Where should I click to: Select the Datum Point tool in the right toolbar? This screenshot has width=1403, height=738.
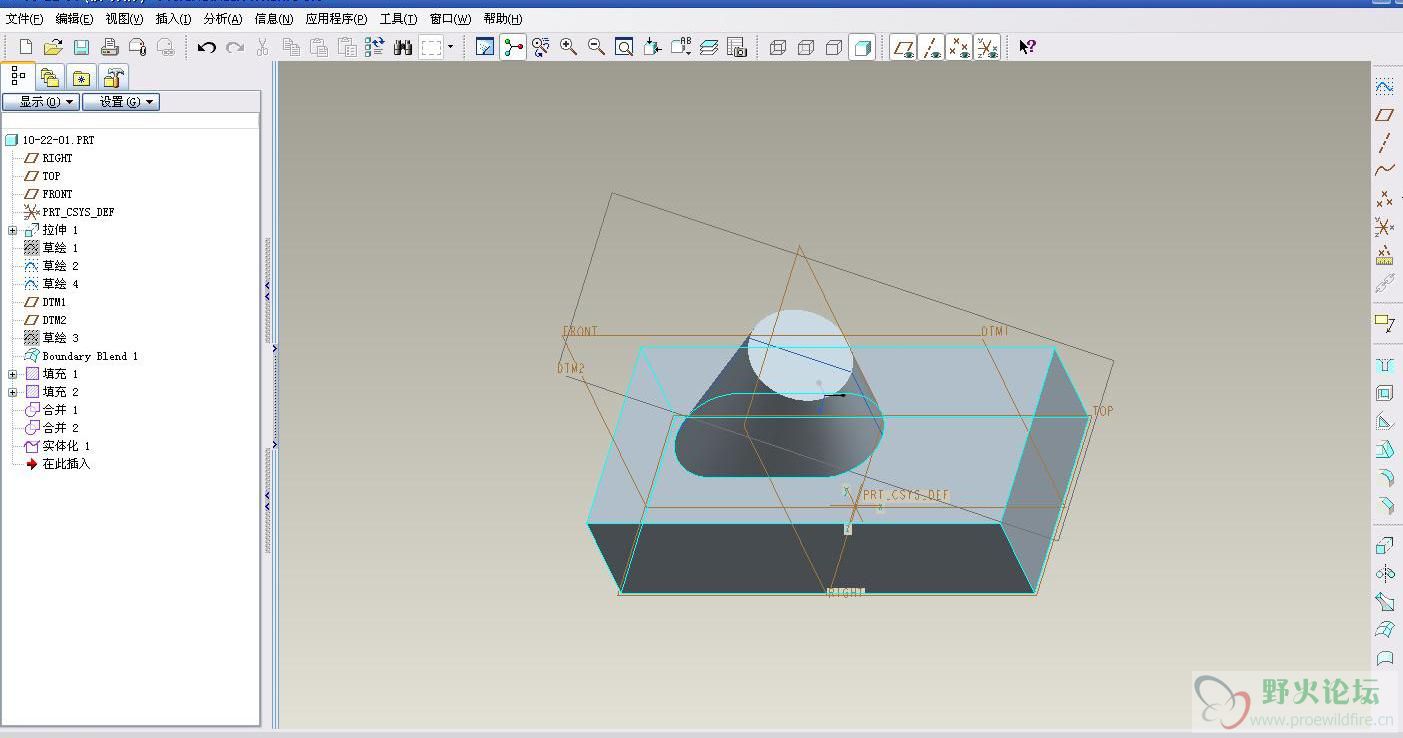tap(1385, 199)
